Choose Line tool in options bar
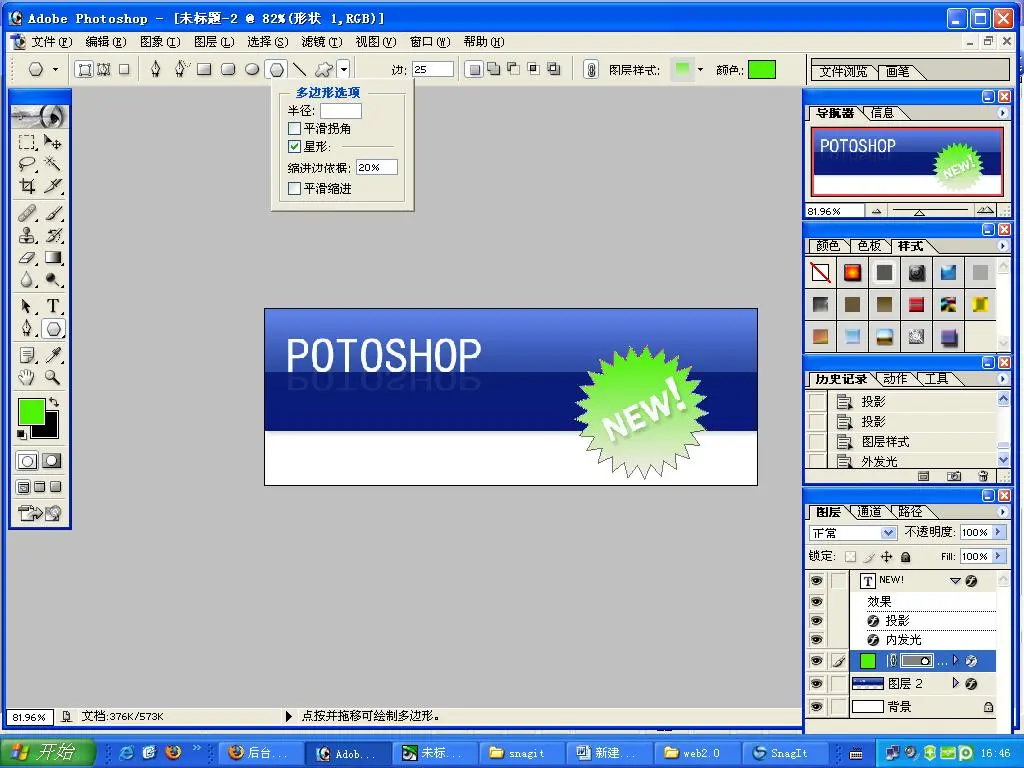 [x=299, y=69]
